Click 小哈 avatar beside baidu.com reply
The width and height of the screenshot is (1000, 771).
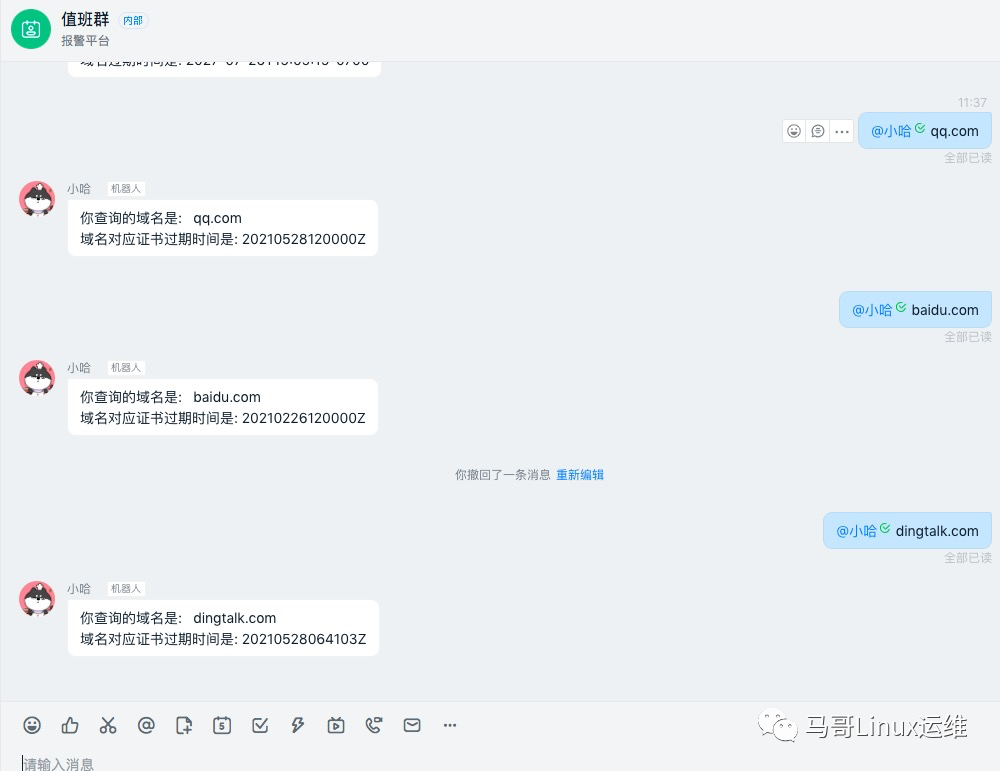[x=37, y=378]
